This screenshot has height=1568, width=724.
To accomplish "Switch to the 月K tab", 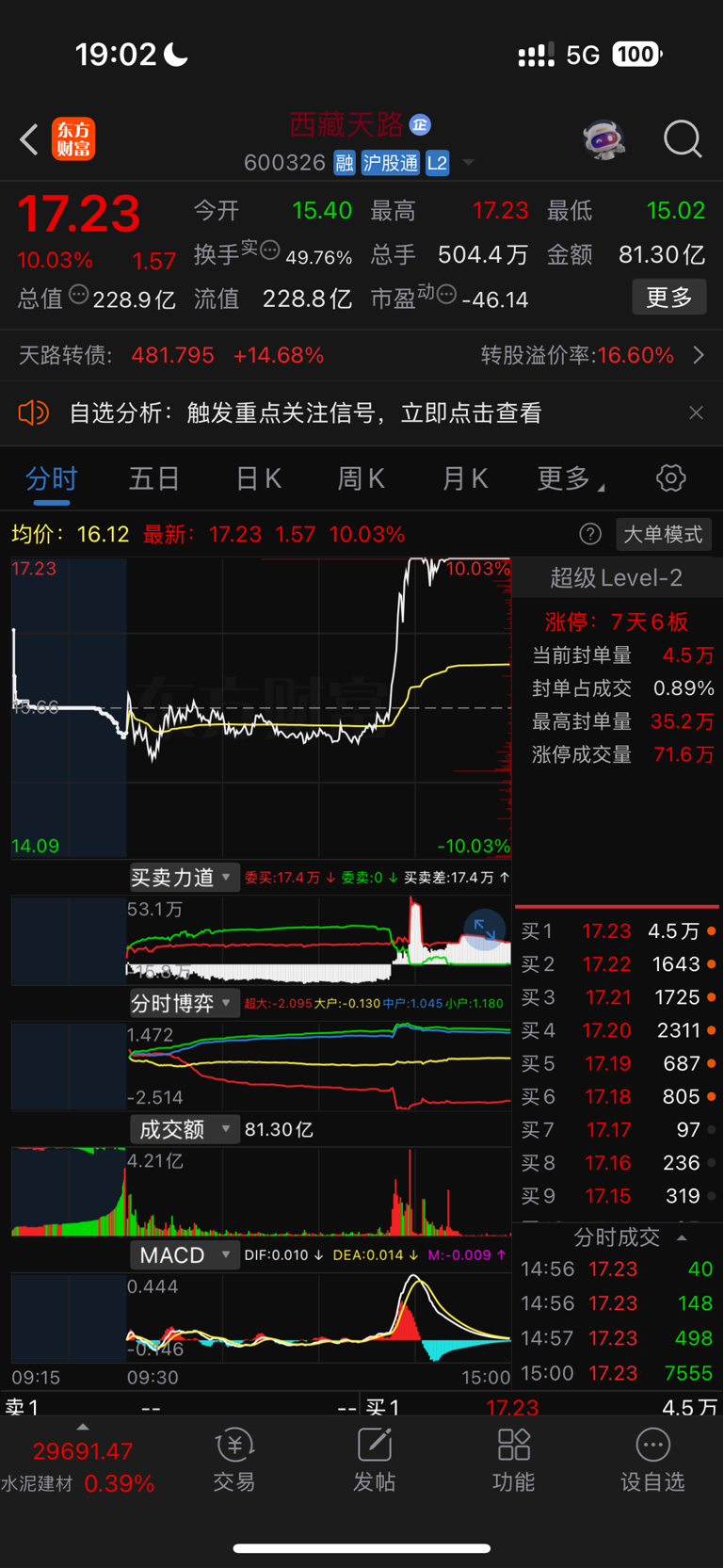I will [x=465, y=478].
